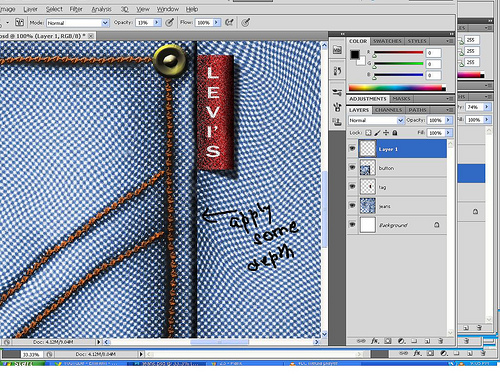
Task: Open status bar Doc info arrow
Action: tap(98, 342)
